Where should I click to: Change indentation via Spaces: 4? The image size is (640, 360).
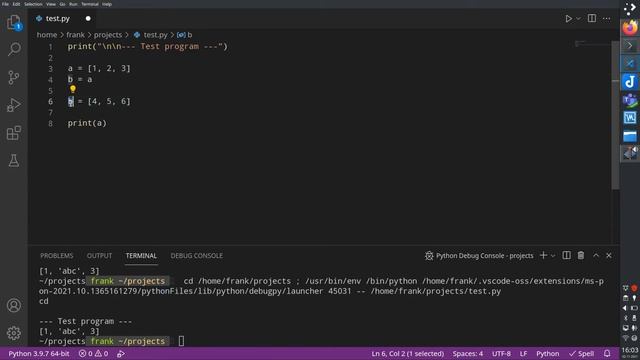tap(468, 353)
